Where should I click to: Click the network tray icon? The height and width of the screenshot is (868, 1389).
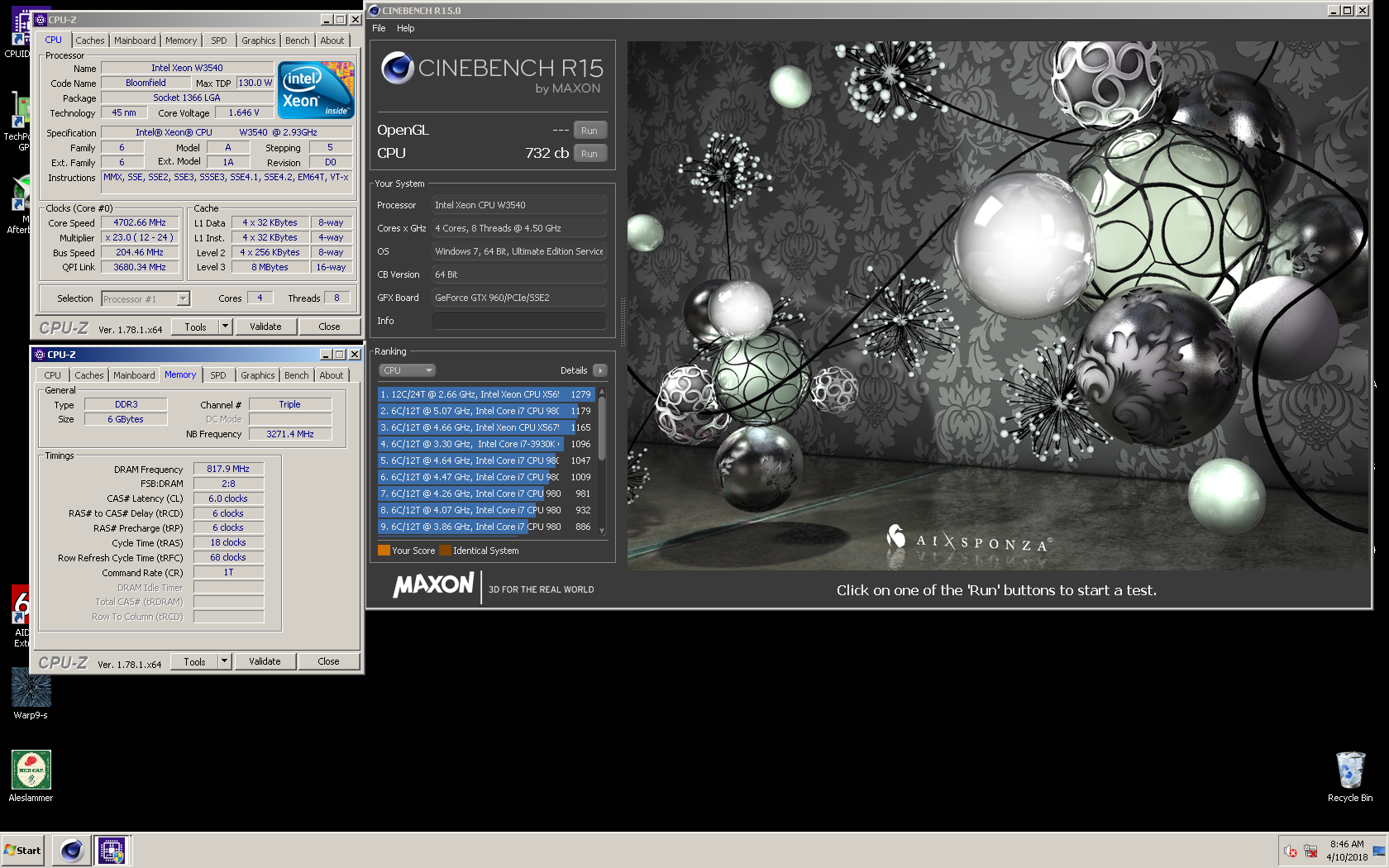[x=1310, y=851]
